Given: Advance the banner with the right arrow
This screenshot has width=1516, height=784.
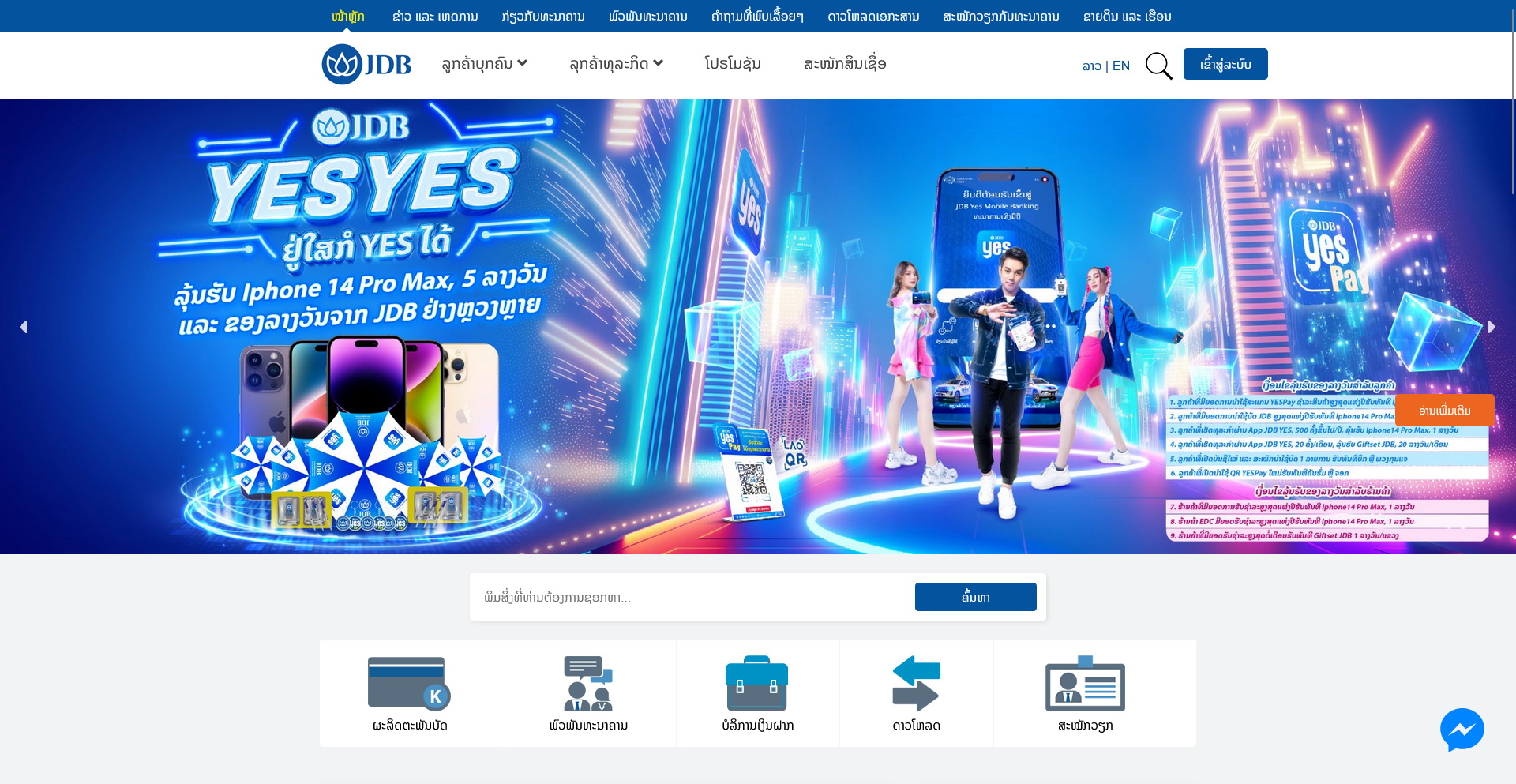Looking at the screenshot, I should [1492, 327].
